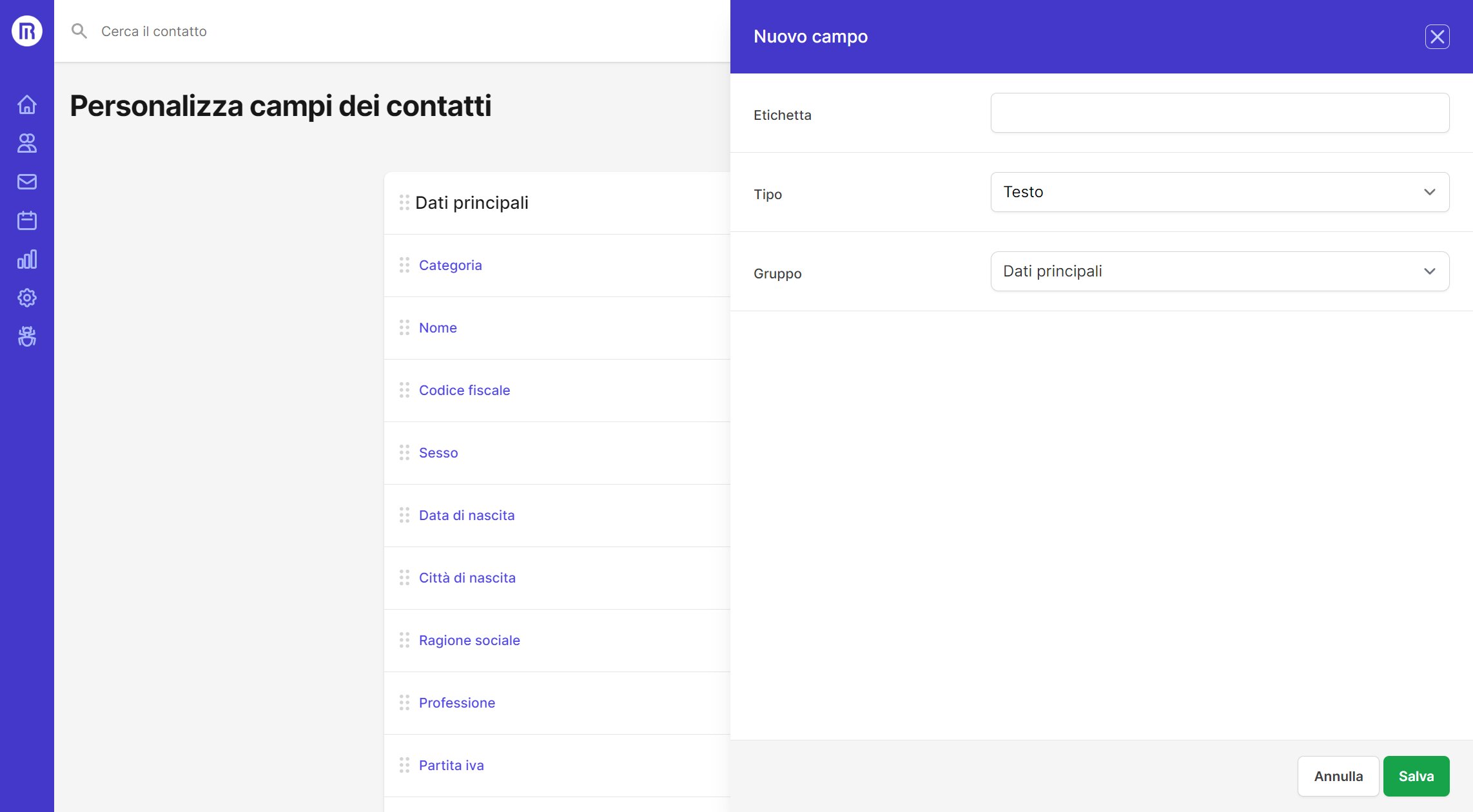Image resolution: width=1473 pixels, height=812 pixels.
Task: Close the Nuovo campo panel
Action: [x=1437, y=37]
